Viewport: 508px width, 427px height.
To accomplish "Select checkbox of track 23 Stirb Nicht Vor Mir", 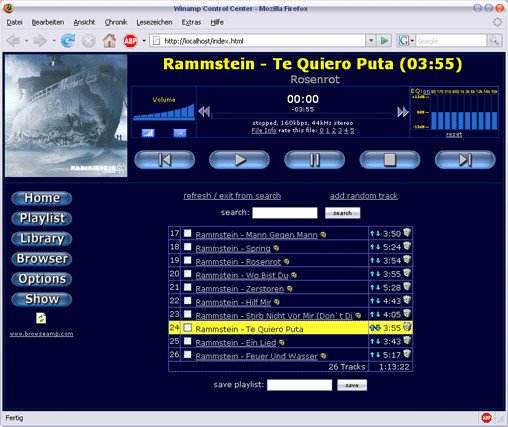I will [188, 314].
